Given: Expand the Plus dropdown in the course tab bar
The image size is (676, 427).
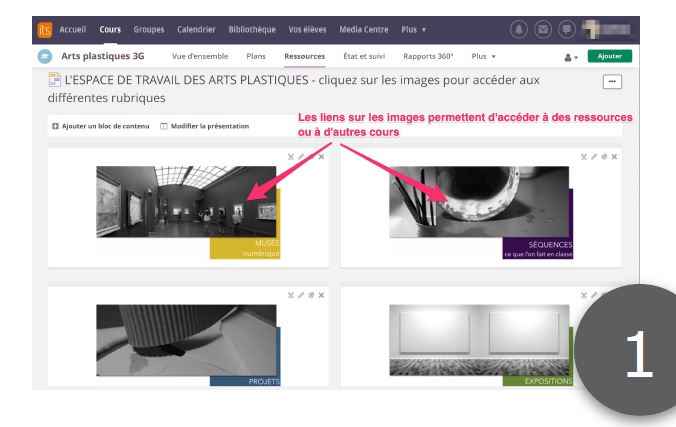Looking at the screenshot, I should pyautogui.click(x=483, y=57).
